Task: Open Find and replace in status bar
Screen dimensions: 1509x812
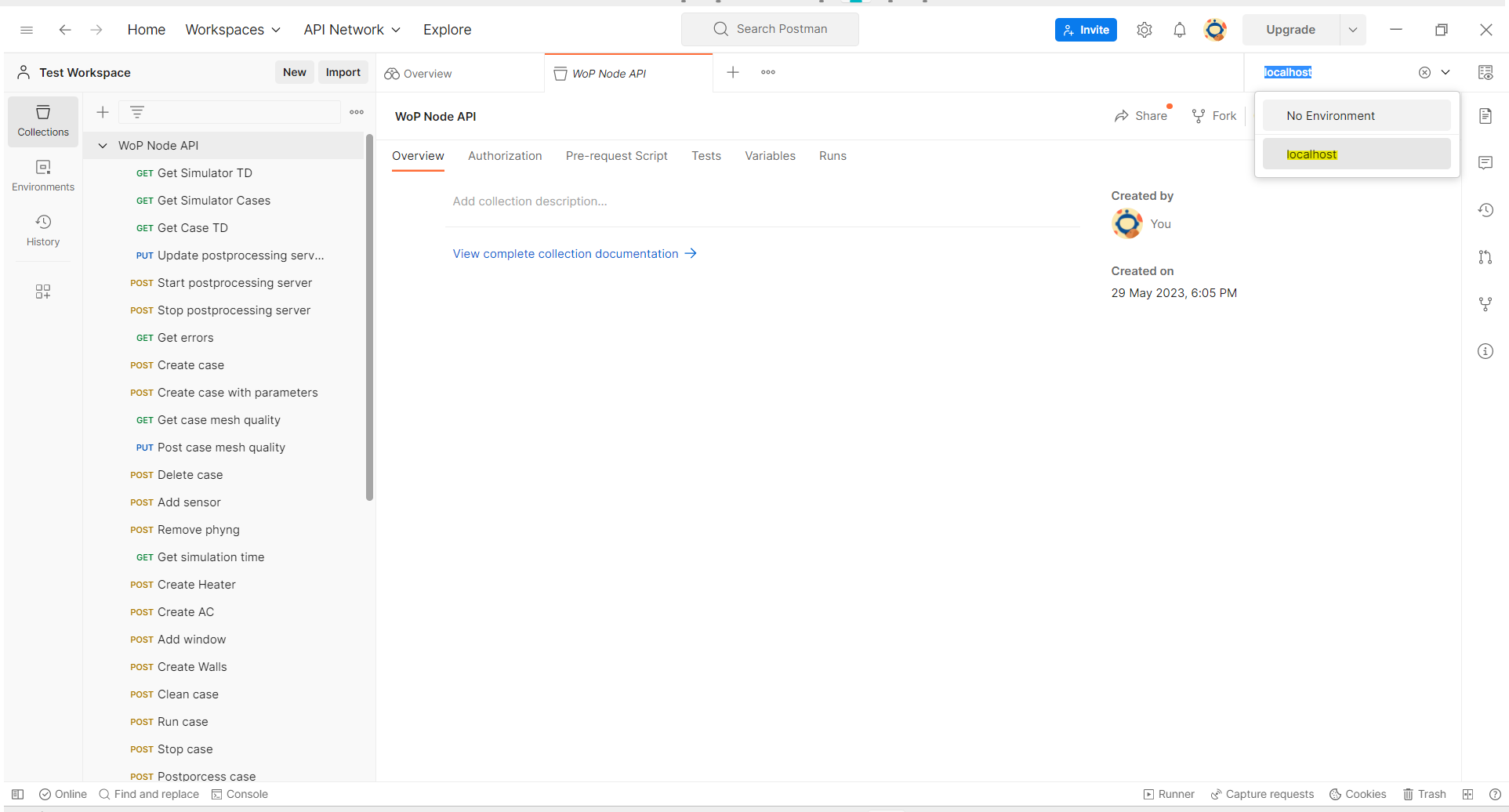Action: coord(150,794)
